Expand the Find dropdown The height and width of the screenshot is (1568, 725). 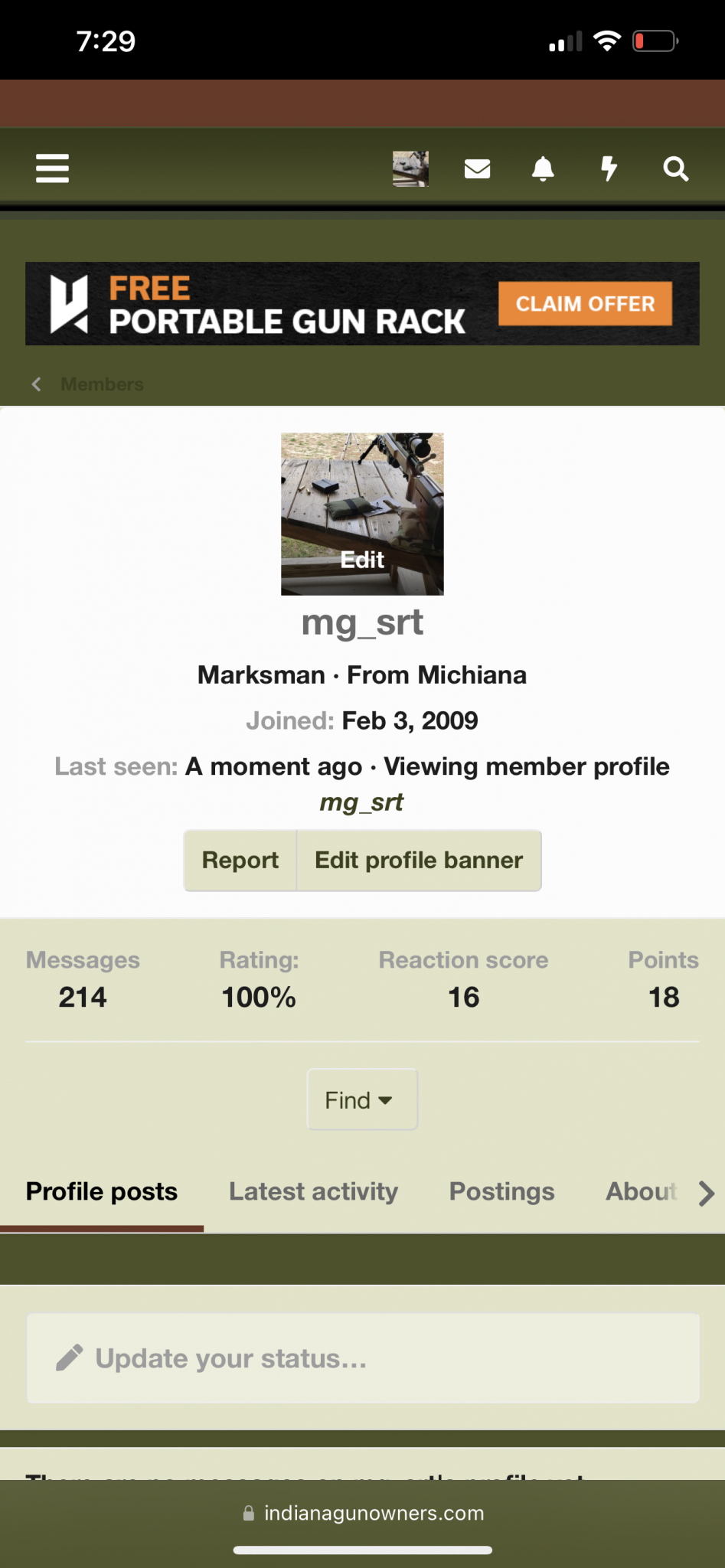pos(362,1100)
